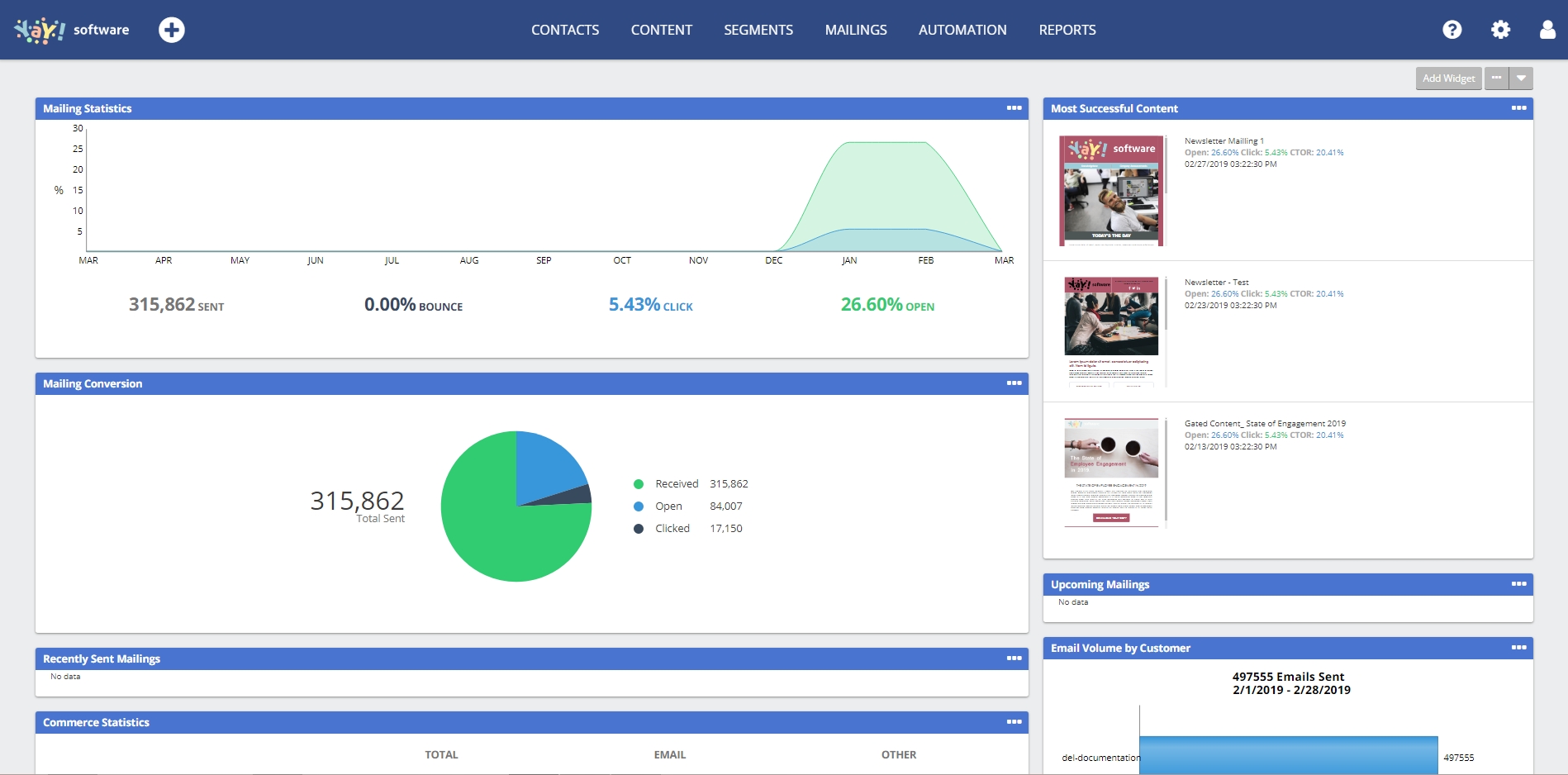This screenshot has width=1568, height=775.
Task: Click the del-documentation bar in chart
Action: (x=1289, y=755)
